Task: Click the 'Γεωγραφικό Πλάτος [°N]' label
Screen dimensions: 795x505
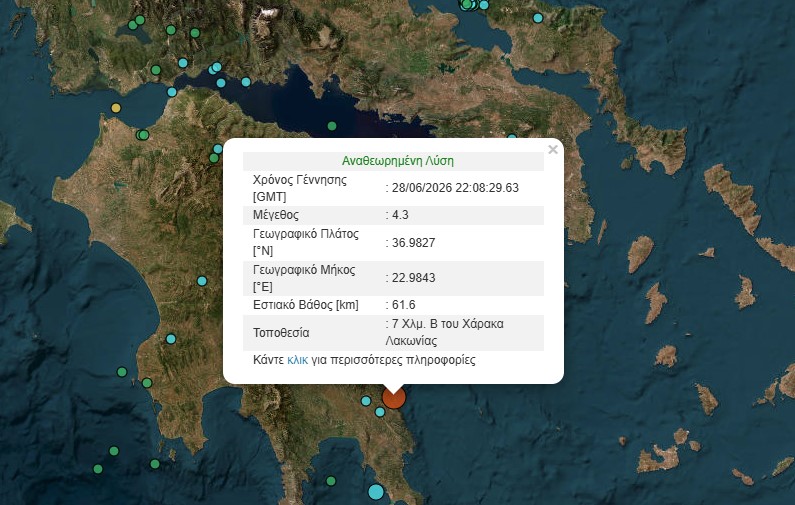Action: coord(306,242)
